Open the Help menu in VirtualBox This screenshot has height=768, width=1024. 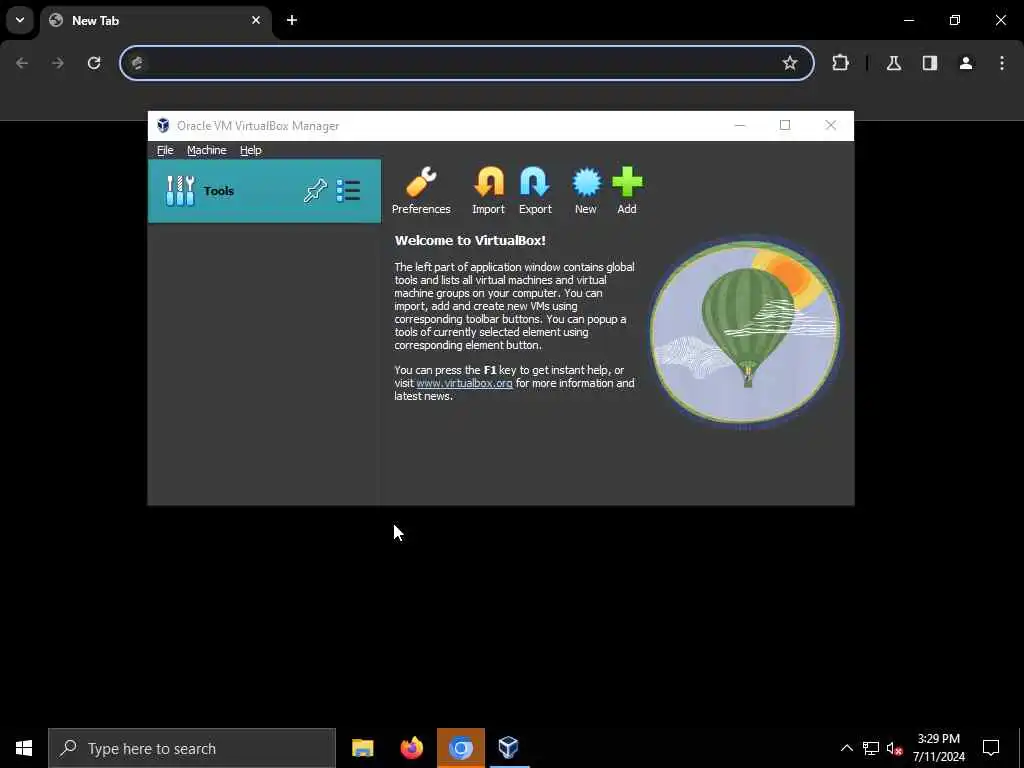[250, 150]
